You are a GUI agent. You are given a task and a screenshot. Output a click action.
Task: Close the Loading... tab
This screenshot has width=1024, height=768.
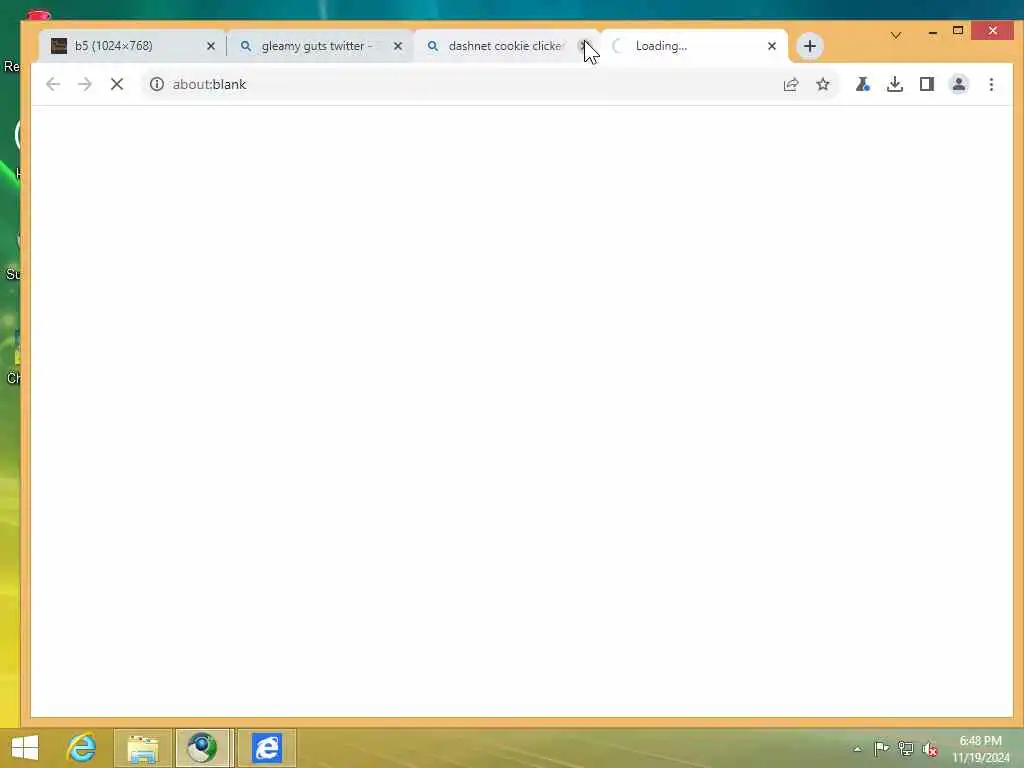click(772, 46)
